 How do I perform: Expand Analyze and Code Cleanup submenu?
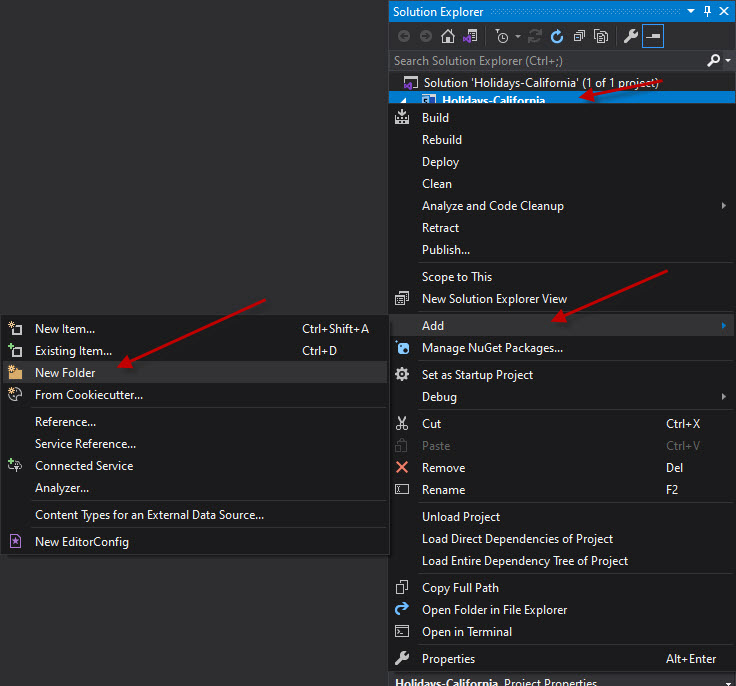point(562,206)
